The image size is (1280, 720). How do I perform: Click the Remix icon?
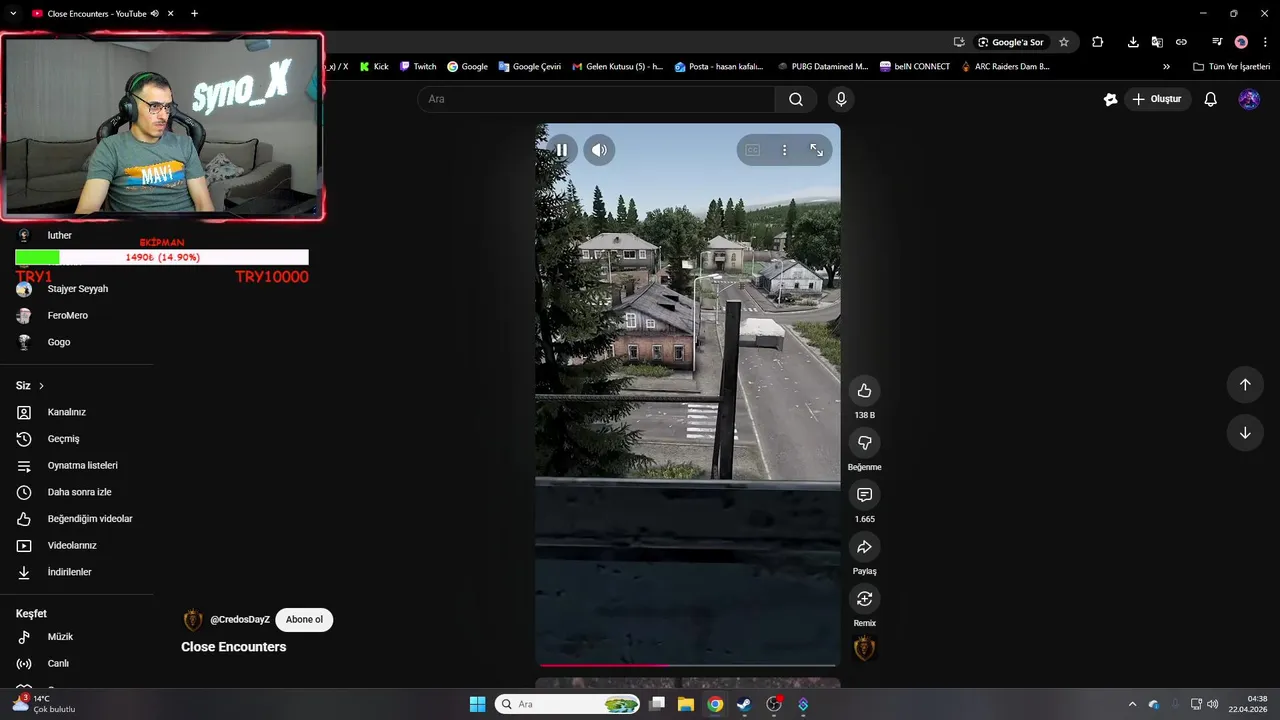864,599
